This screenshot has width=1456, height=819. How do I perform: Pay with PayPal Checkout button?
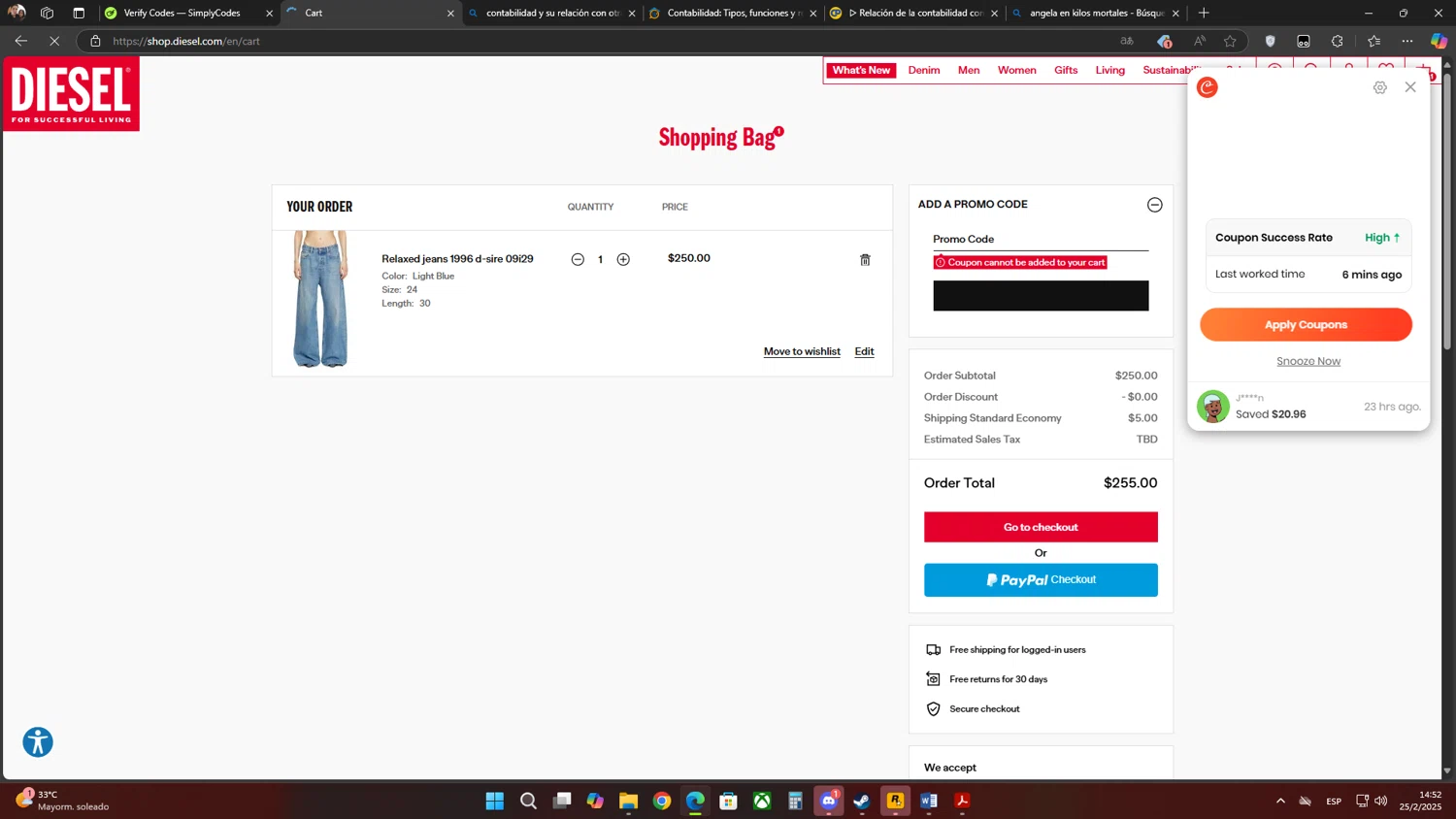click(1041, 580)
